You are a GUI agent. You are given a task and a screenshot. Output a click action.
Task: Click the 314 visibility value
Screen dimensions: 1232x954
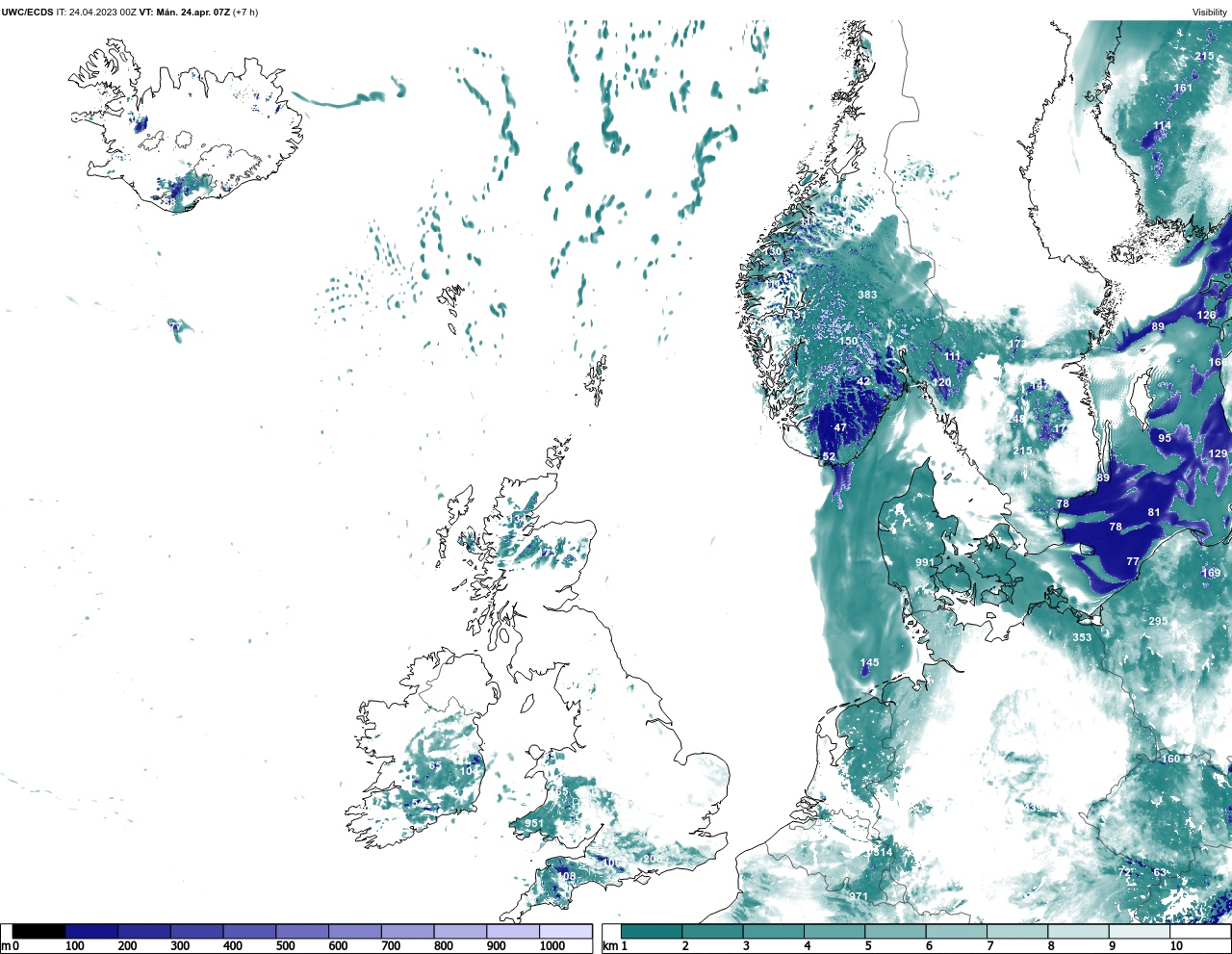[883, 853]
